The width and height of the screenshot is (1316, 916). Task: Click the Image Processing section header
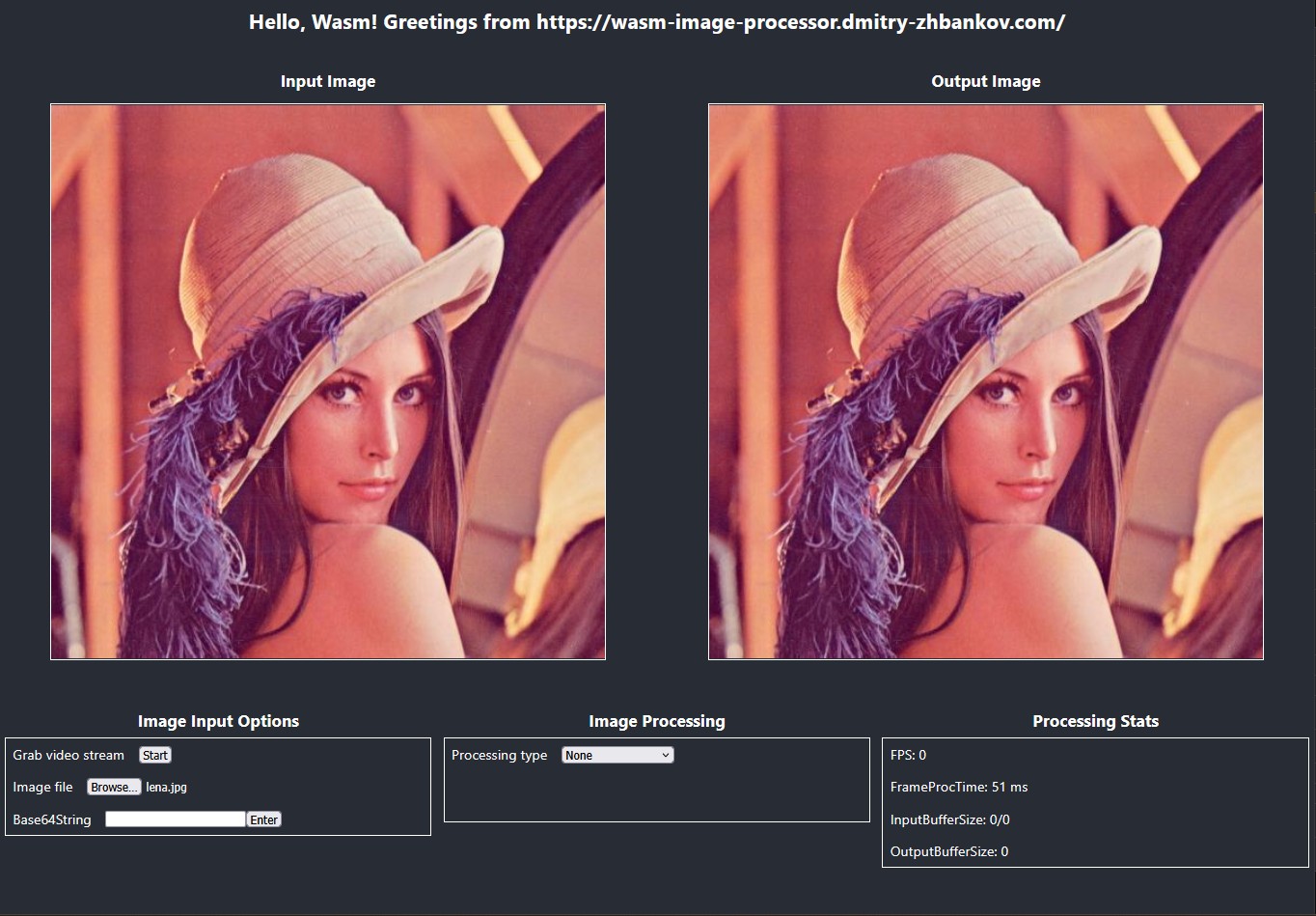656,721
